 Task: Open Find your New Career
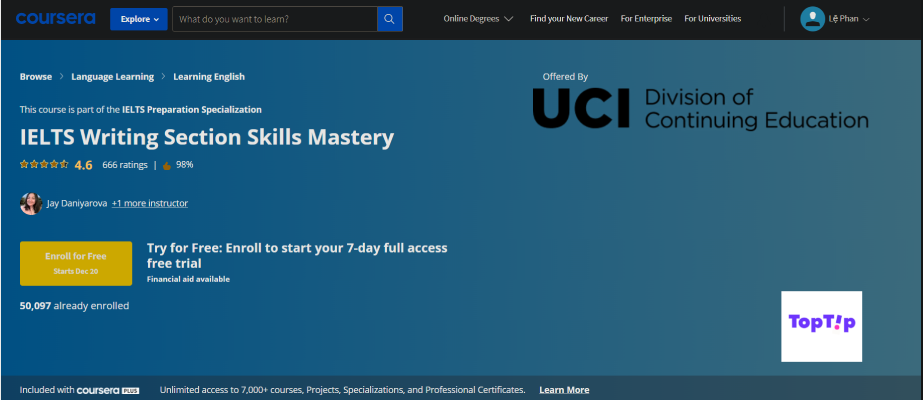click(x=569, y=19)
